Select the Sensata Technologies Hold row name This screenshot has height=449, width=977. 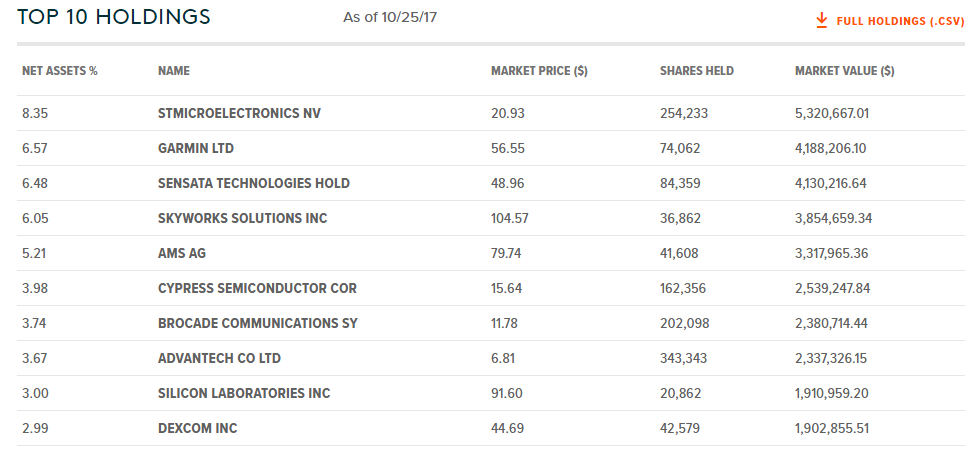(254, 183)
